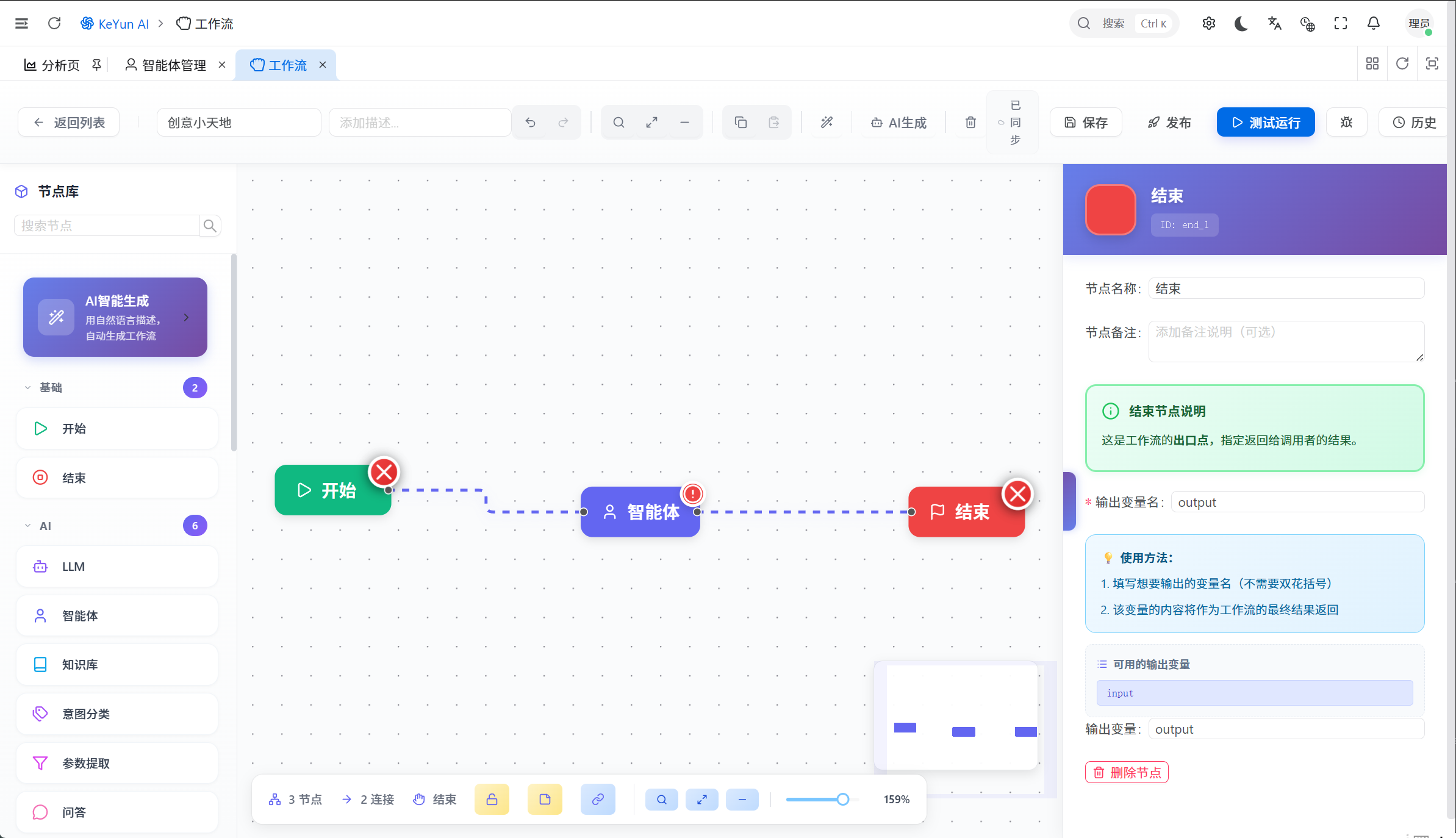Toggle the sidebar hamburger menu
The height and width of the screenshot is (838, 1456).
coord(21,24)
